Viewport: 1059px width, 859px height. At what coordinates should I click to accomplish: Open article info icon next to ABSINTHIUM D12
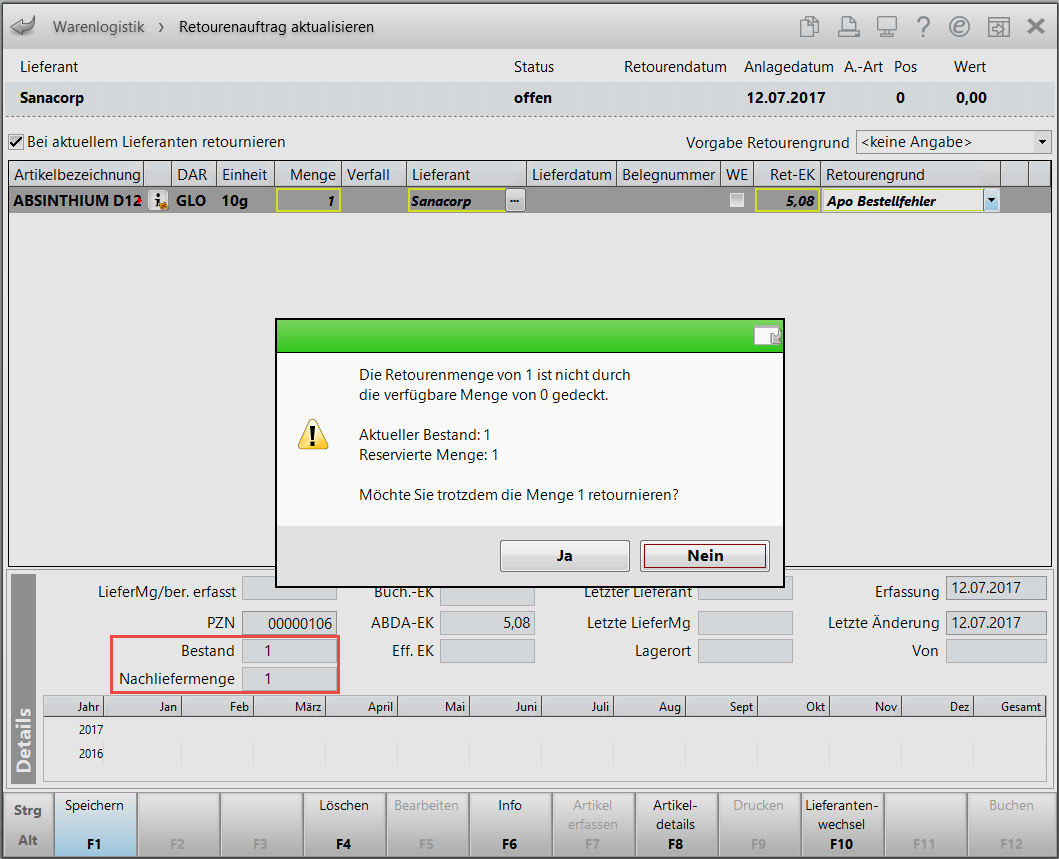point(158,201)
